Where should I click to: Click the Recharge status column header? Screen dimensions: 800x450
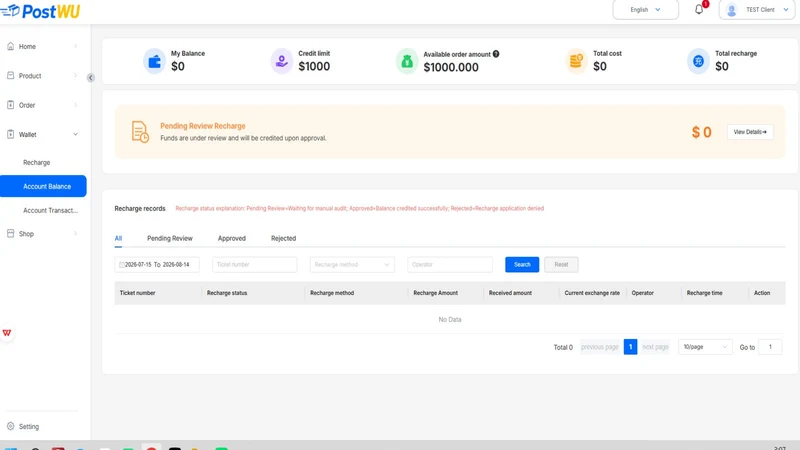[x=227, y=293]
